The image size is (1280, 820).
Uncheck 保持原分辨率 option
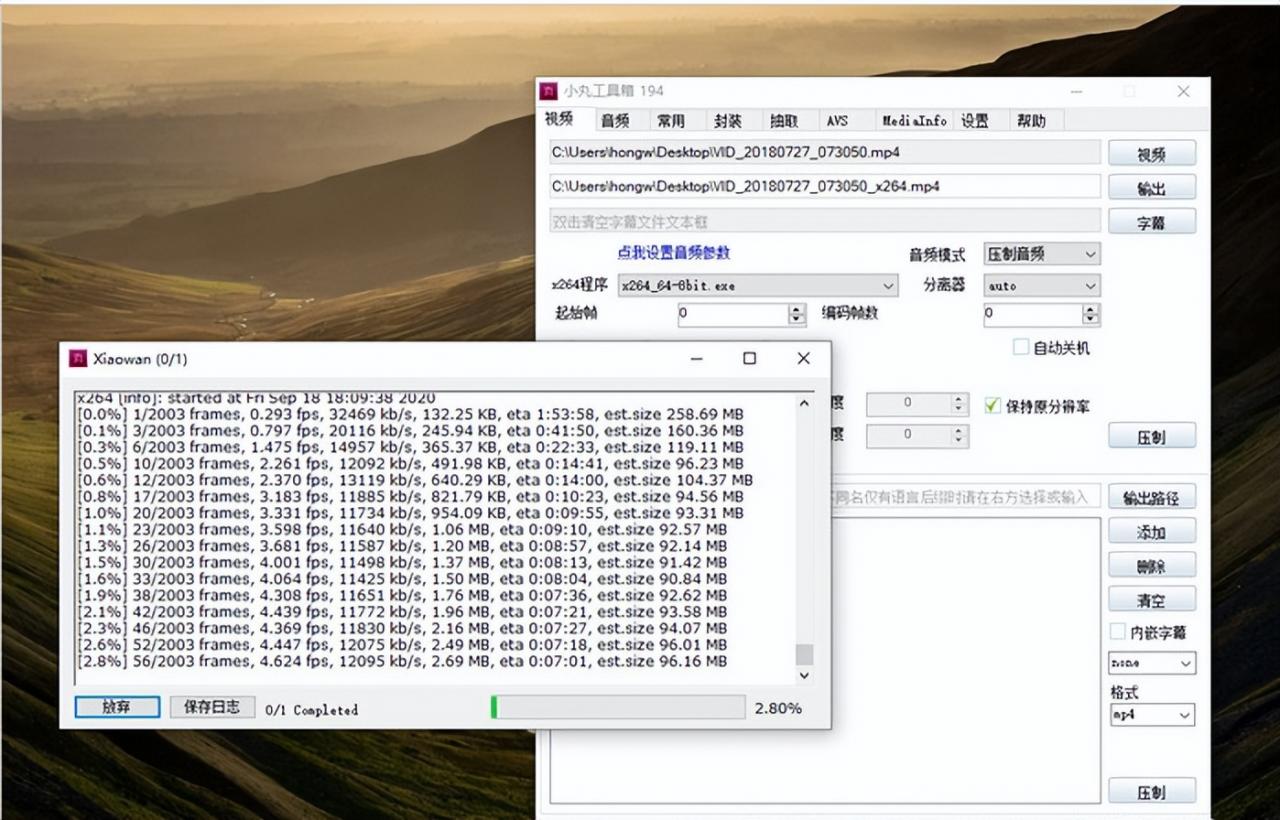pyautogui.click(x=992, y=406)
